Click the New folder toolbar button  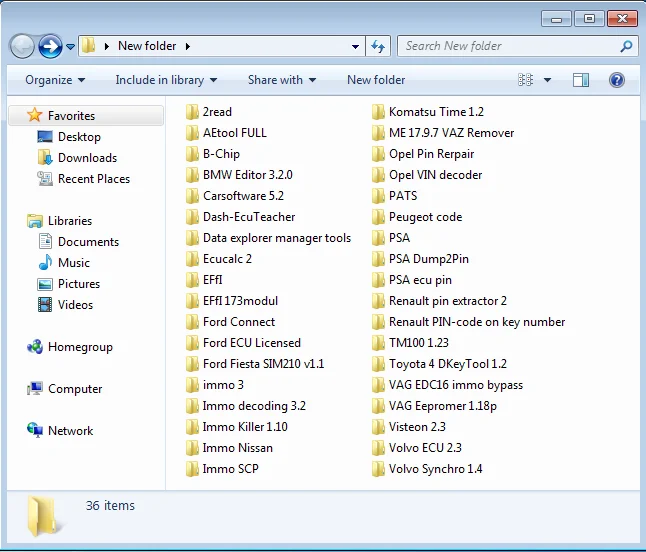[x=376, y=80]
